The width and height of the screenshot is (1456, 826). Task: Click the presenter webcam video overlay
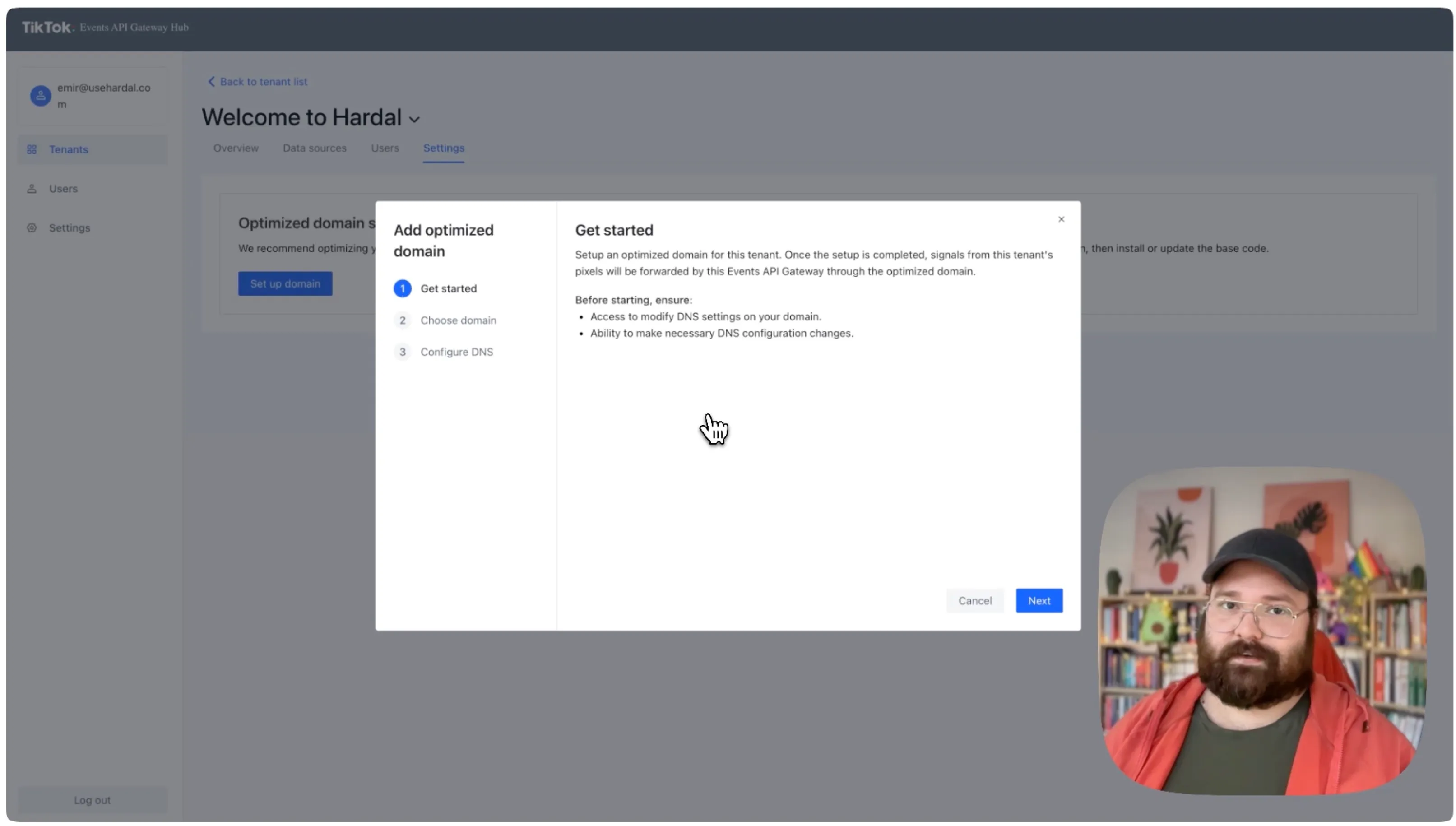(x=1261, y=630)
